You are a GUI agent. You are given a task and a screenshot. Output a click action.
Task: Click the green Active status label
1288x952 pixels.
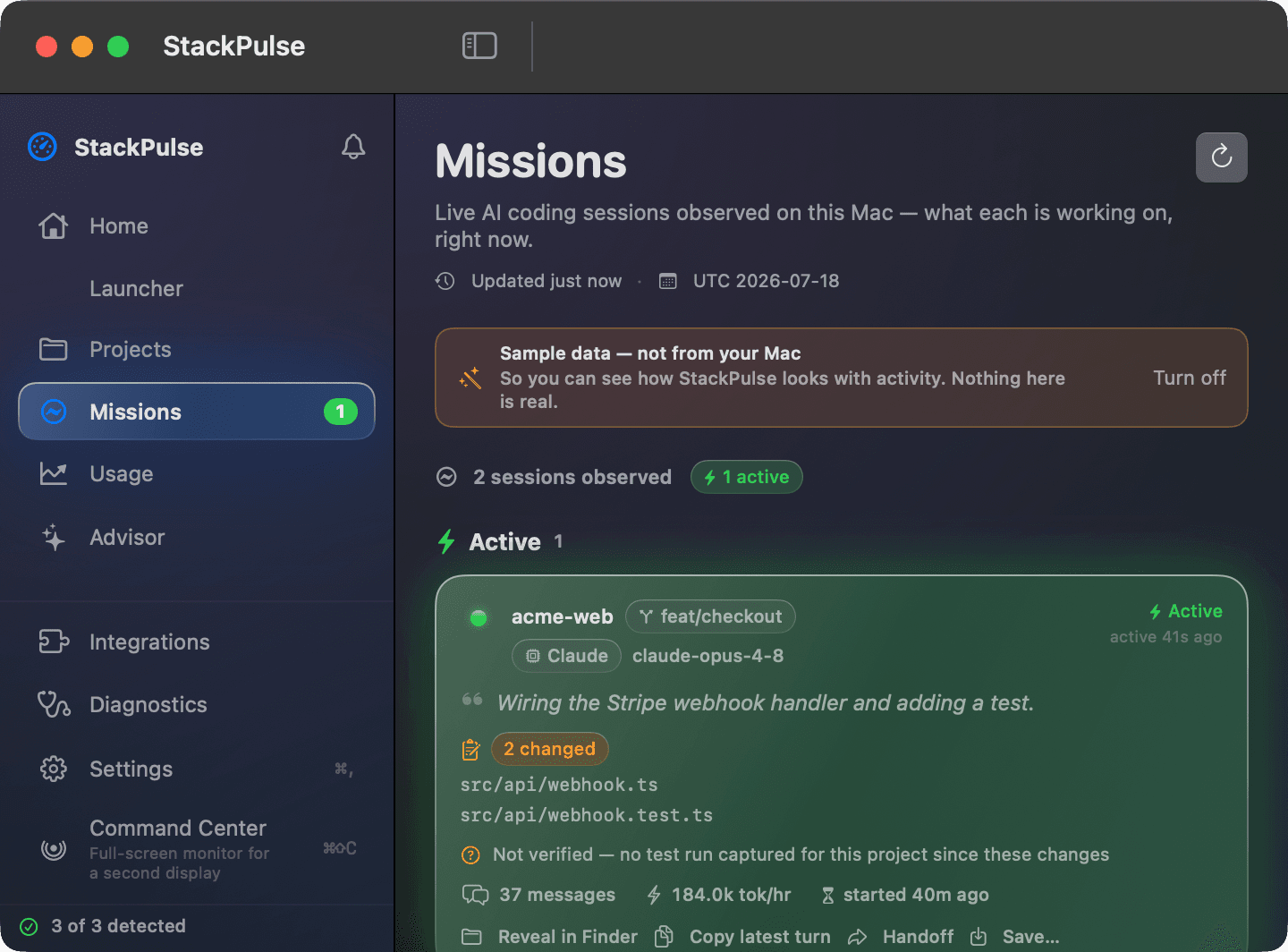coord(1186,611)
